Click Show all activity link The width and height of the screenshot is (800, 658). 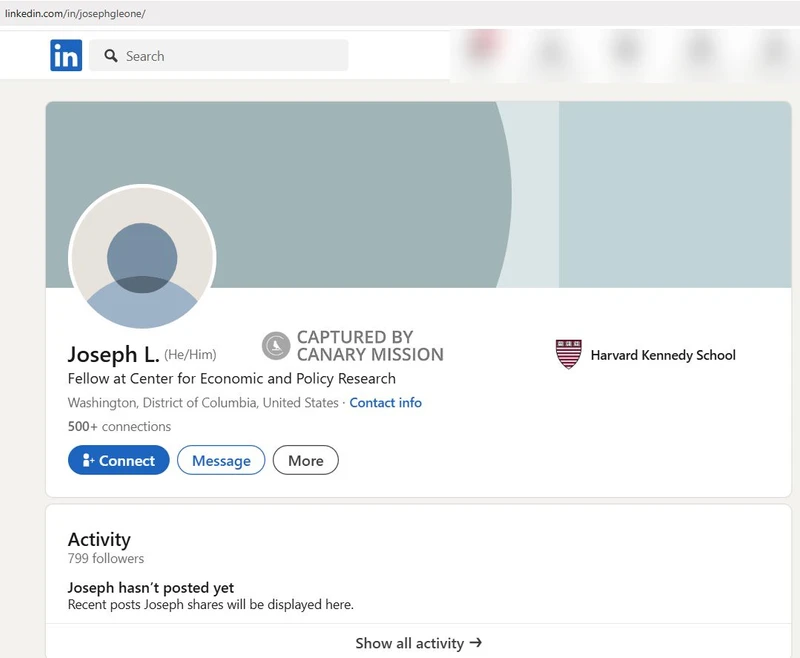418,643
